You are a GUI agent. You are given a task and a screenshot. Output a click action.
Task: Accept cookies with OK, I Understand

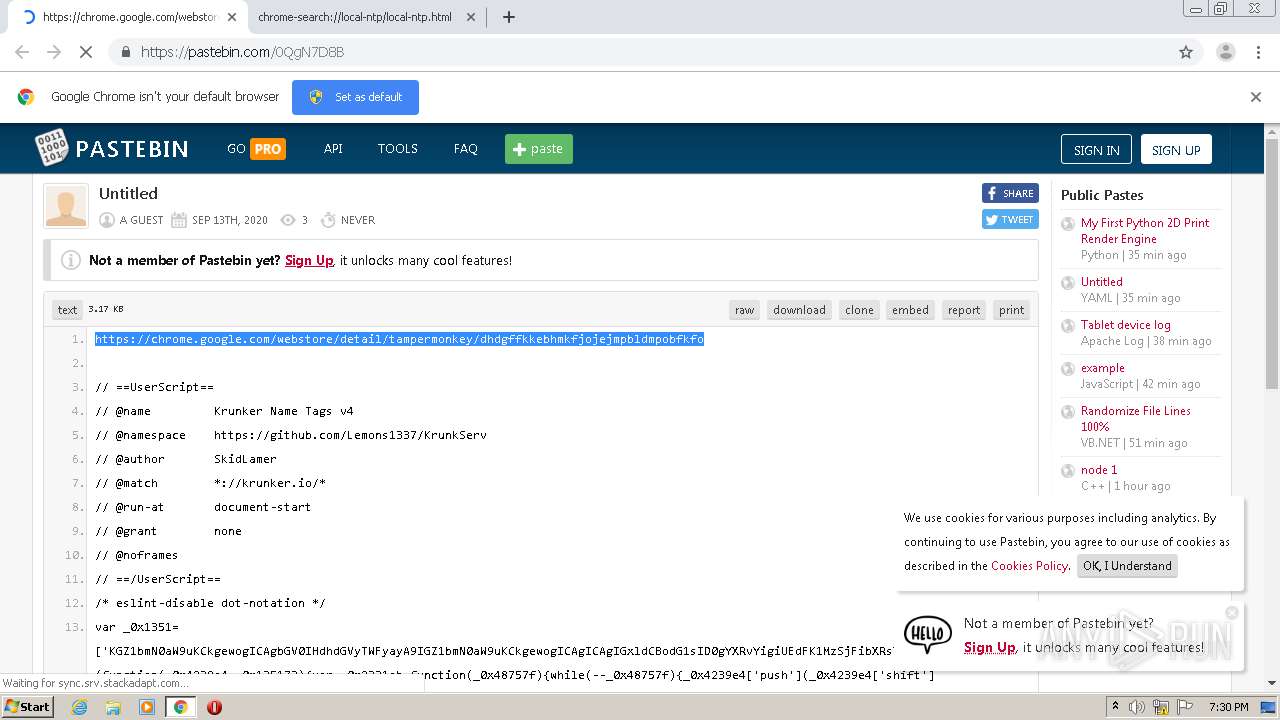pos(1127,566)
